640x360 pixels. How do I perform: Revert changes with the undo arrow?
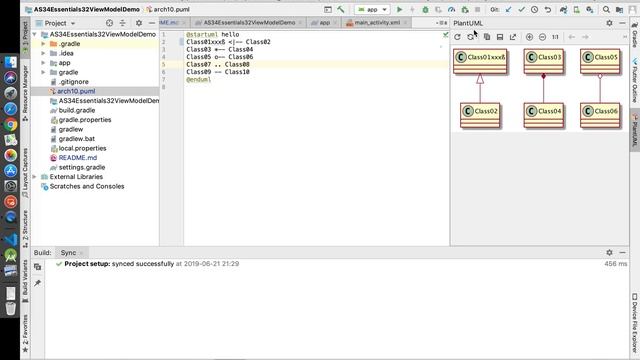[x=548, y=9]
